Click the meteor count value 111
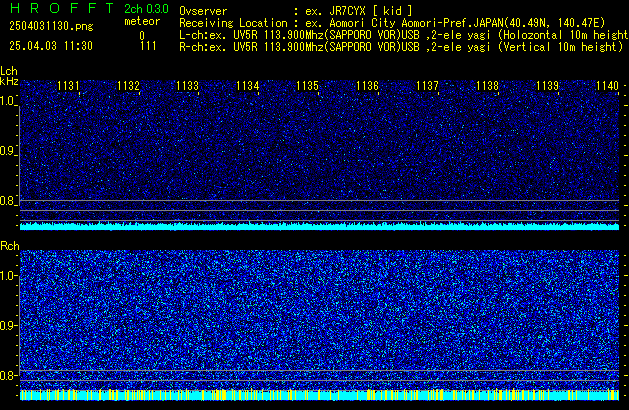The width and height of the screenshot is (629, 410). (148, 46)
